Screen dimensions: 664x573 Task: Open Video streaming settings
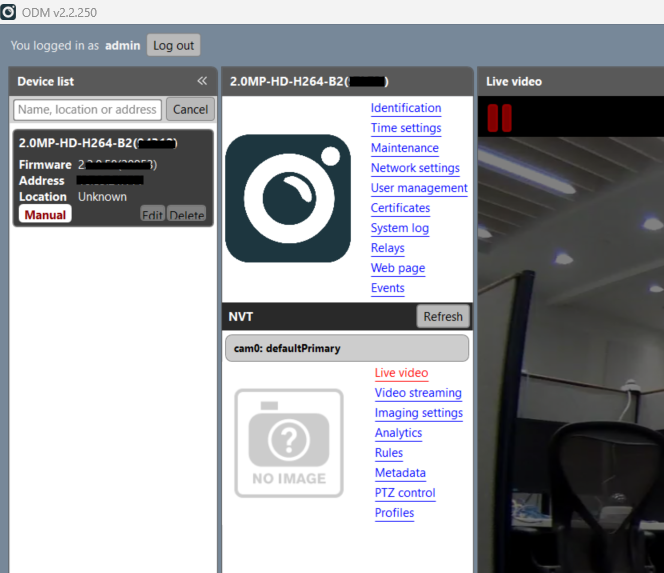(418, 393)
